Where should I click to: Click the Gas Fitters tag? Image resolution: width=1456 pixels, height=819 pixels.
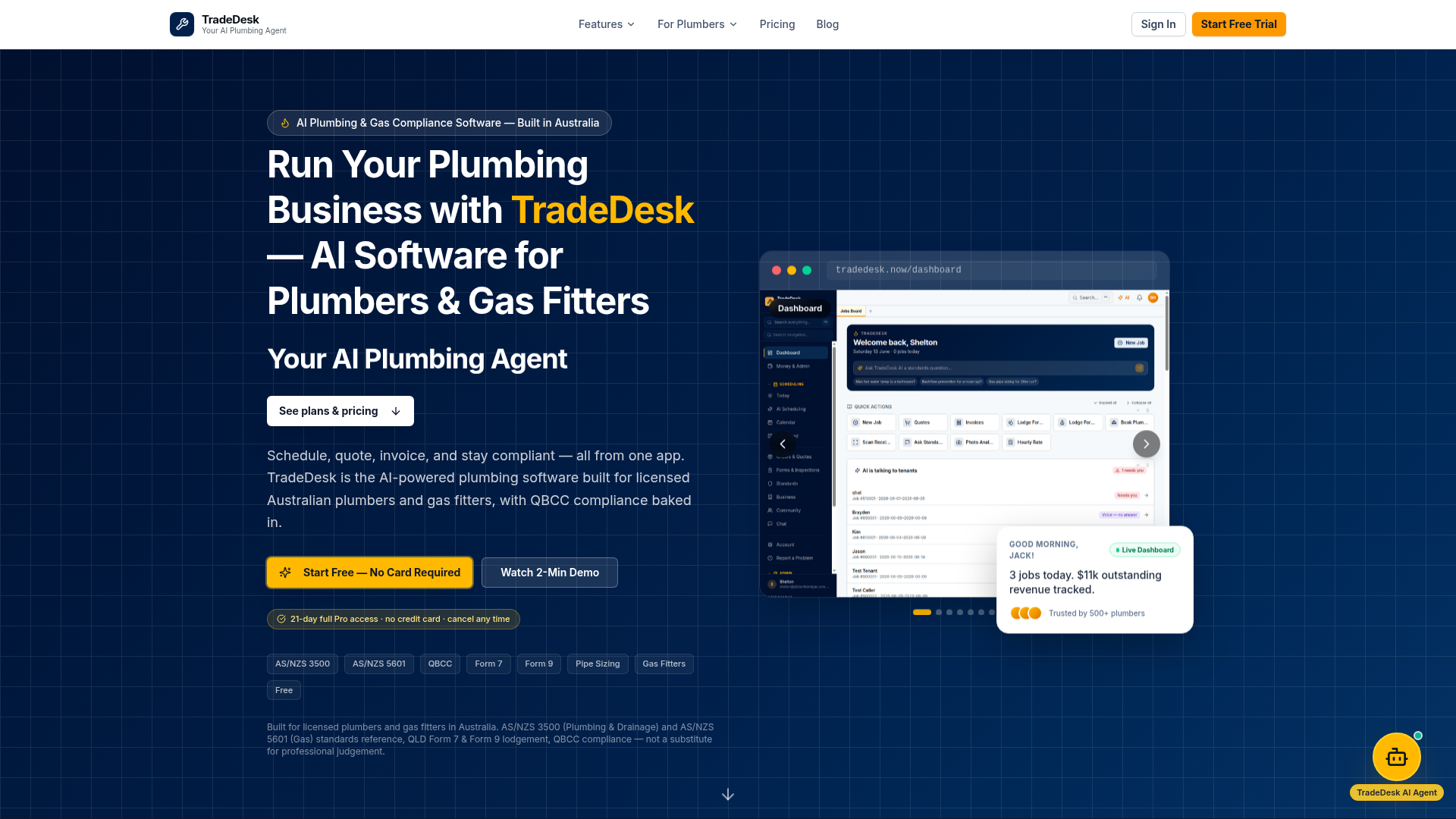664,664
